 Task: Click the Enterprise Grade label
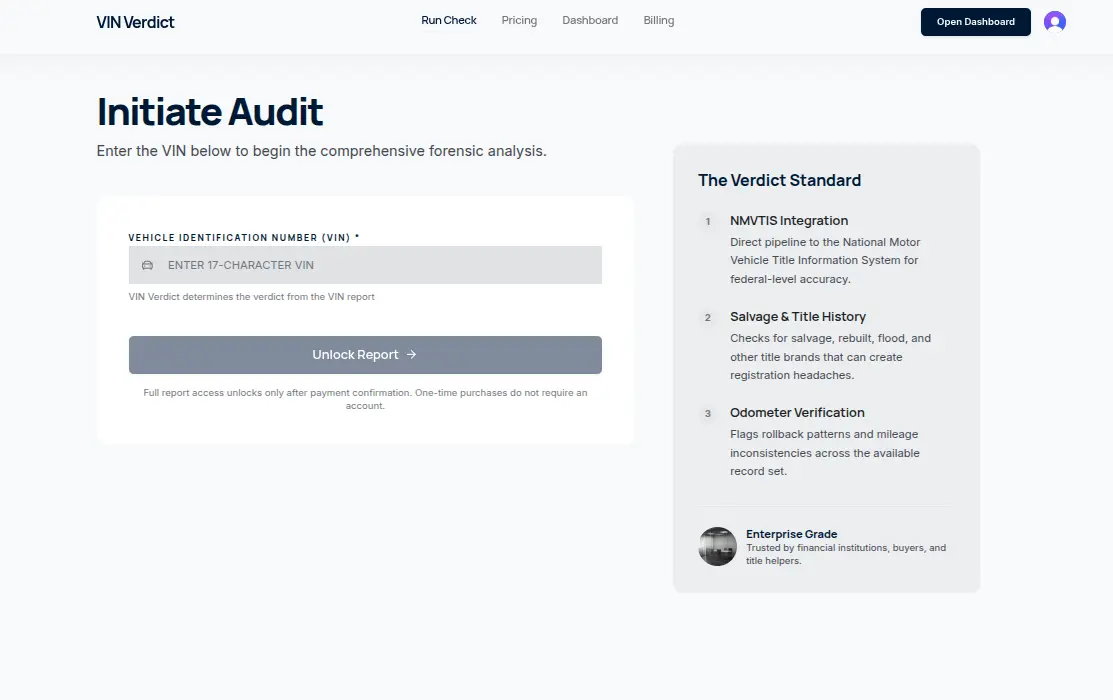[x=791, y=534]
